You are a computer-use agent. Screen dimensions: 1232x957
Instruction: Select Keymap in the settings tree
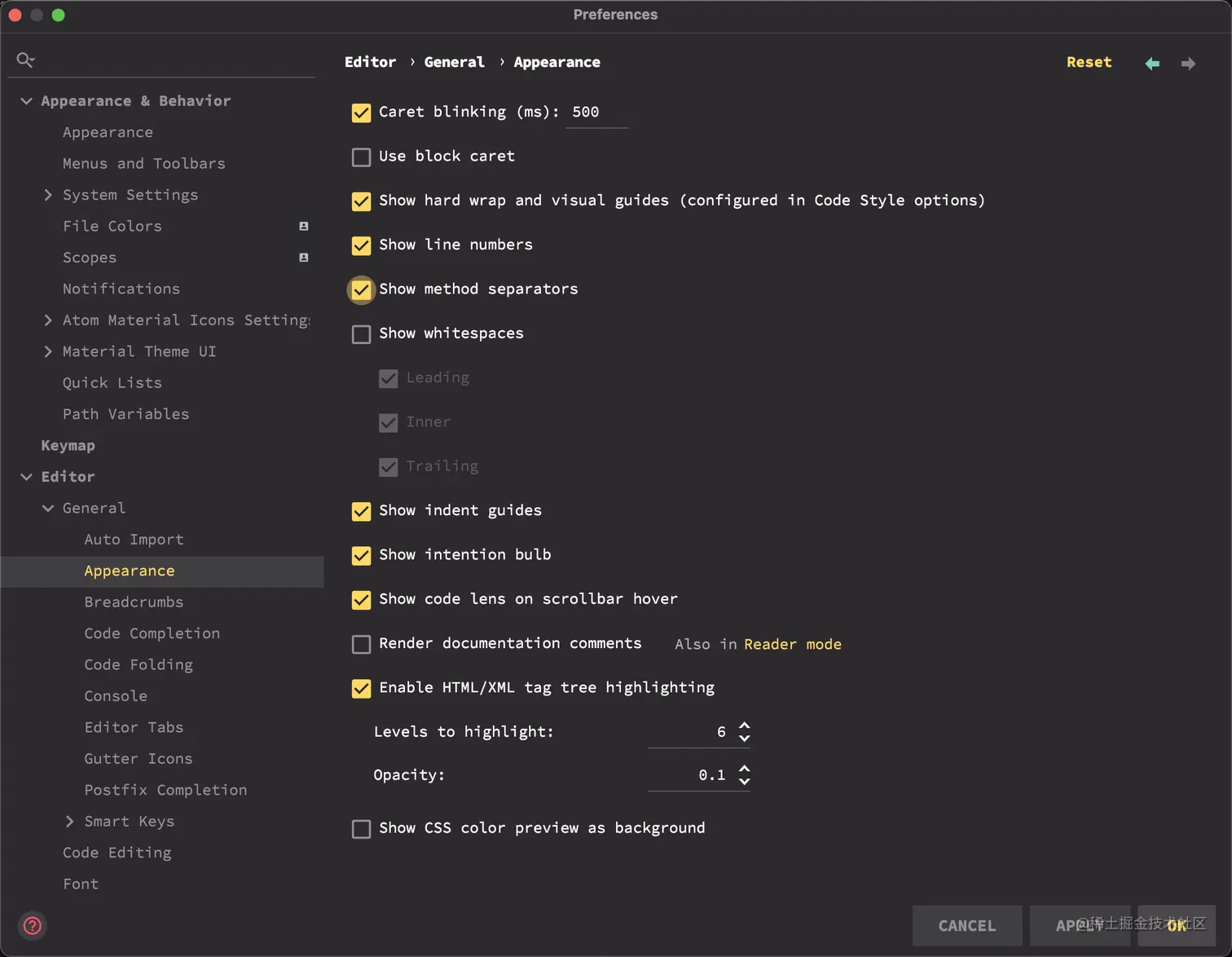pos(68,446)
